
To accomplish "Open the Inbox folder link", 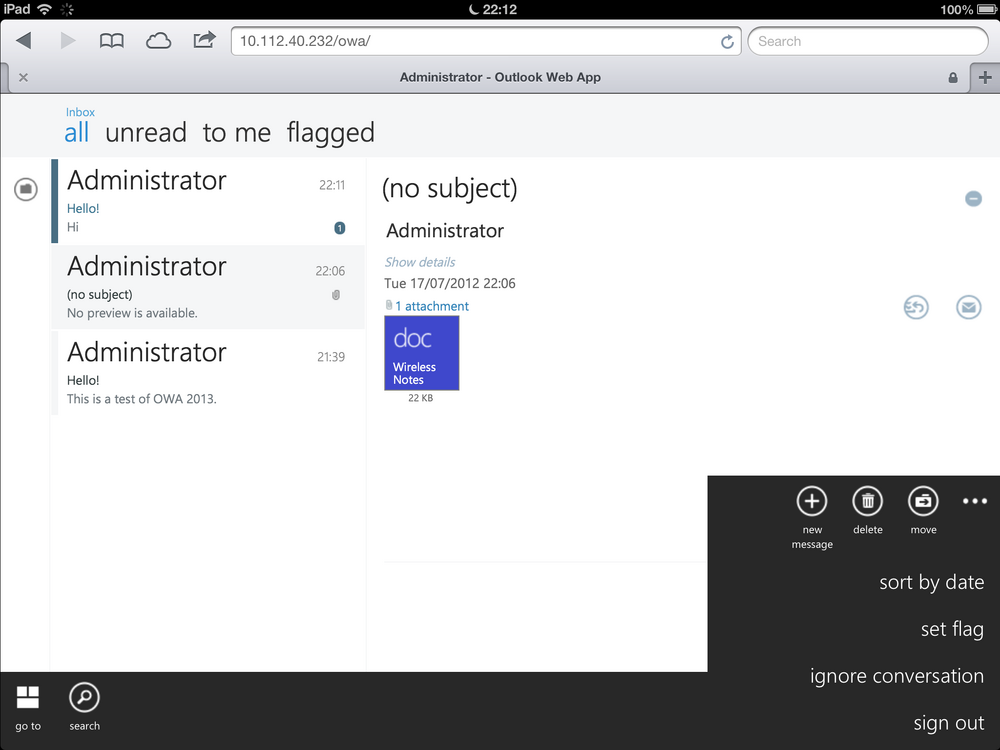I will pyautogui.click(x=80, y=112).
